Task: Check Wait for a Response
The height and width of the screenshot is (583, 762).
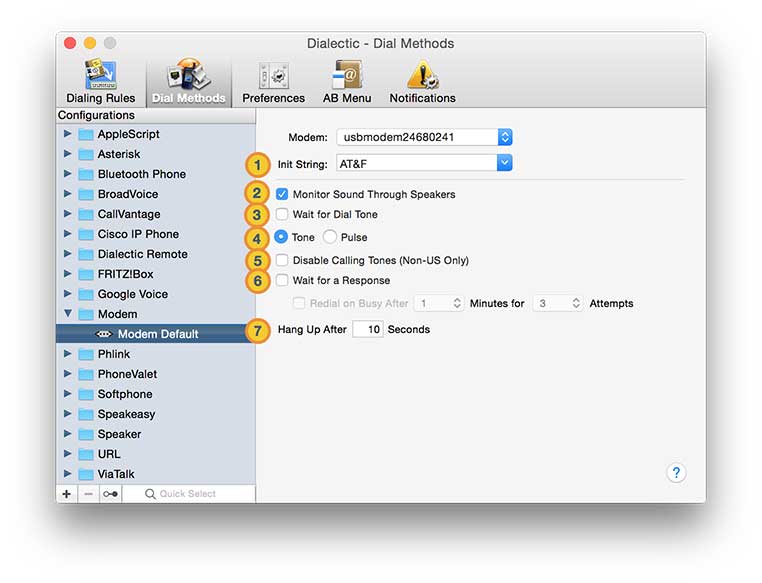Action: click(281, 280)
